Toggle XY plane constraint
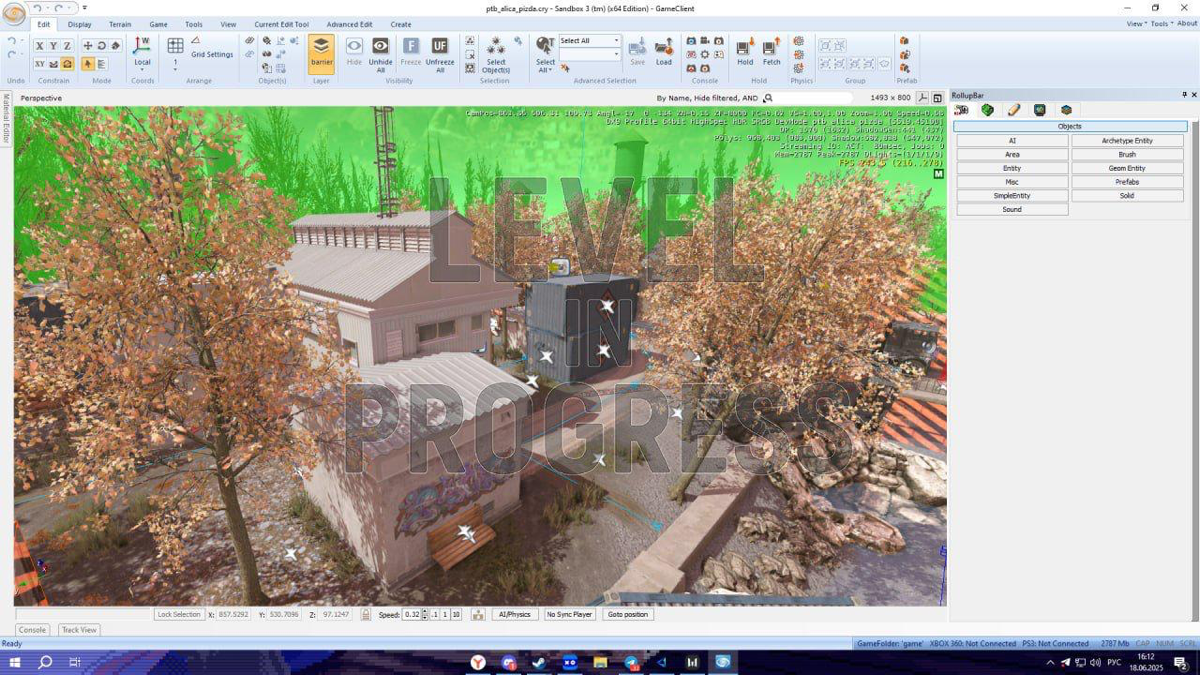 pos(40,64)
